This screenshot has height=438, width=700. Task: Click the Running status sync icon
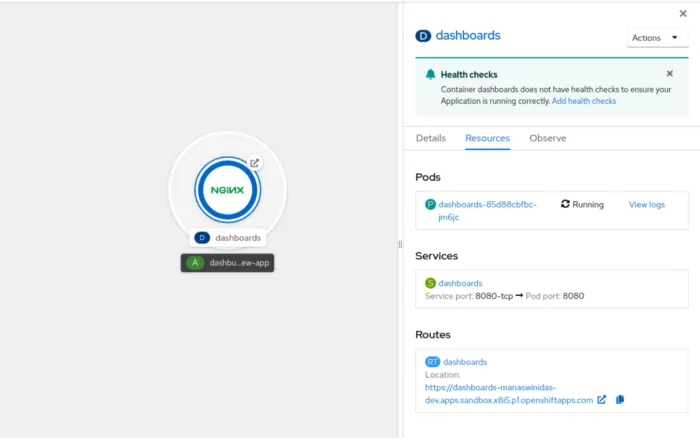click(x=565, y=204)
